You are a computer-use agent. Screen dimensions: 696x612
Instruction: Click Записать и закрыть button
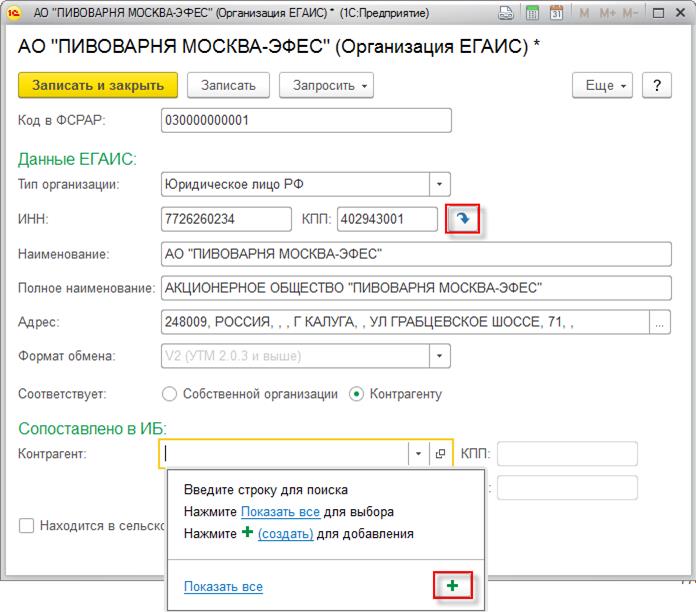(98, 85)
